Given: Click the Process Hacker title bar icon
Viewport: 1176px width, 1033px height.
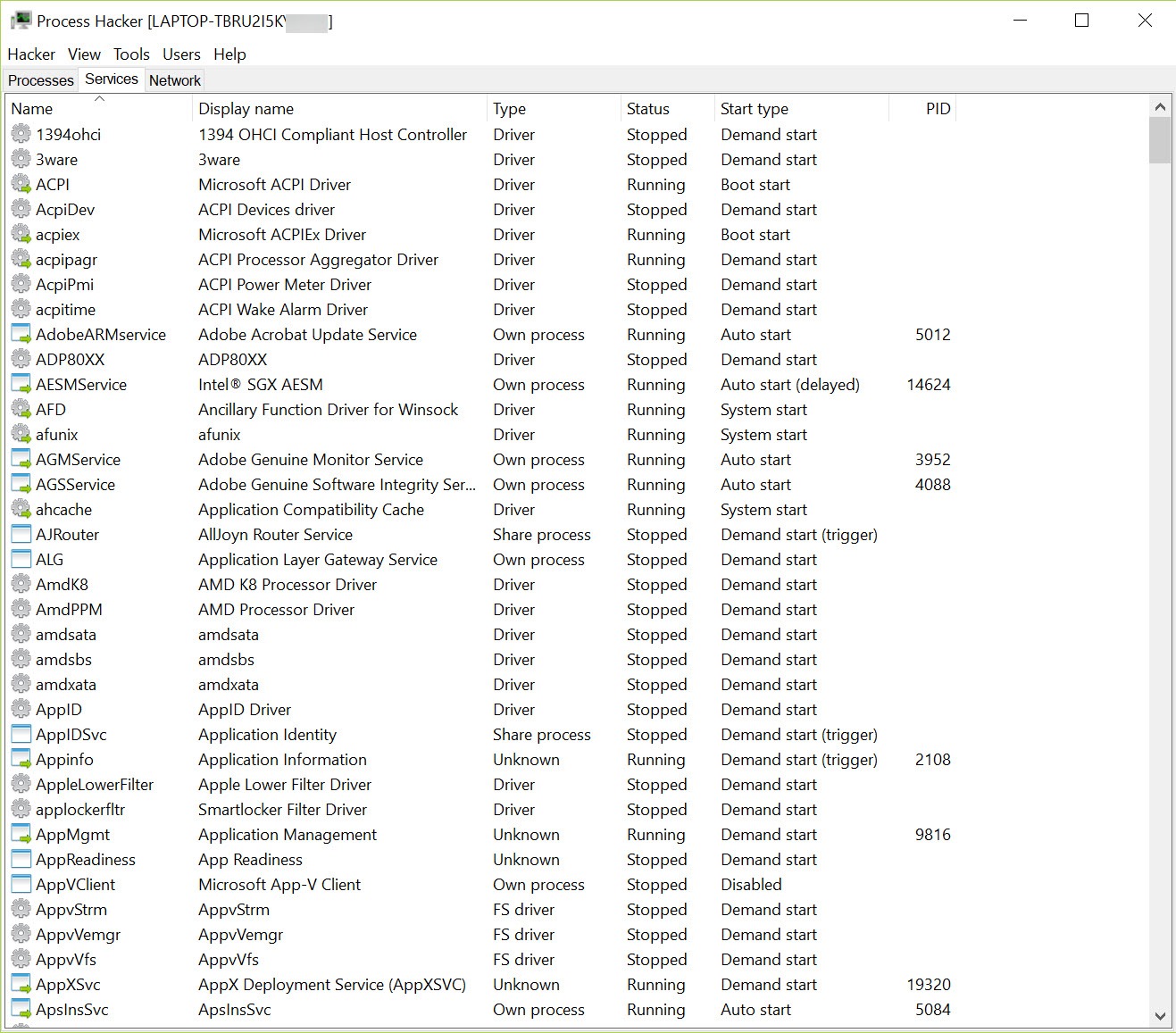Looking at the screenshot, I should [x=21, y=21].
